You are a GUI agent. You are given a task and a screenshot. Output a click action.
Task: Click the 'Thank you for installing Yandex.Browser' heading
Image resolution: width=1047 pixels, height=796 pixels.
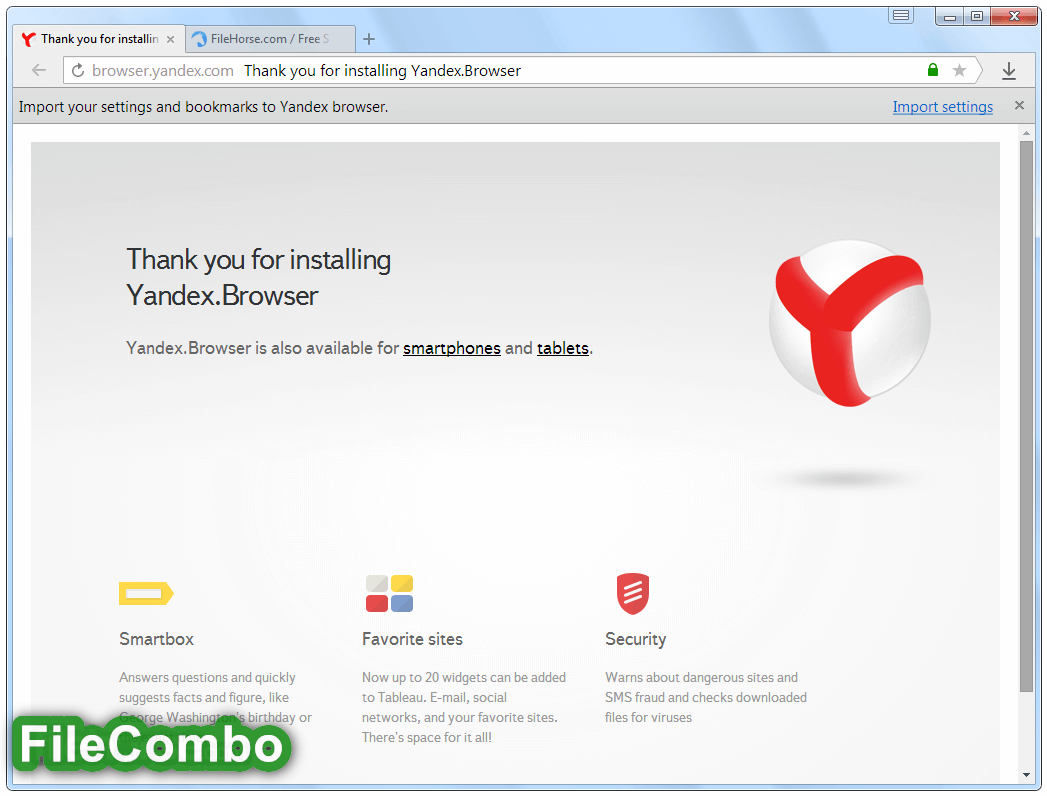click(258, 277)
